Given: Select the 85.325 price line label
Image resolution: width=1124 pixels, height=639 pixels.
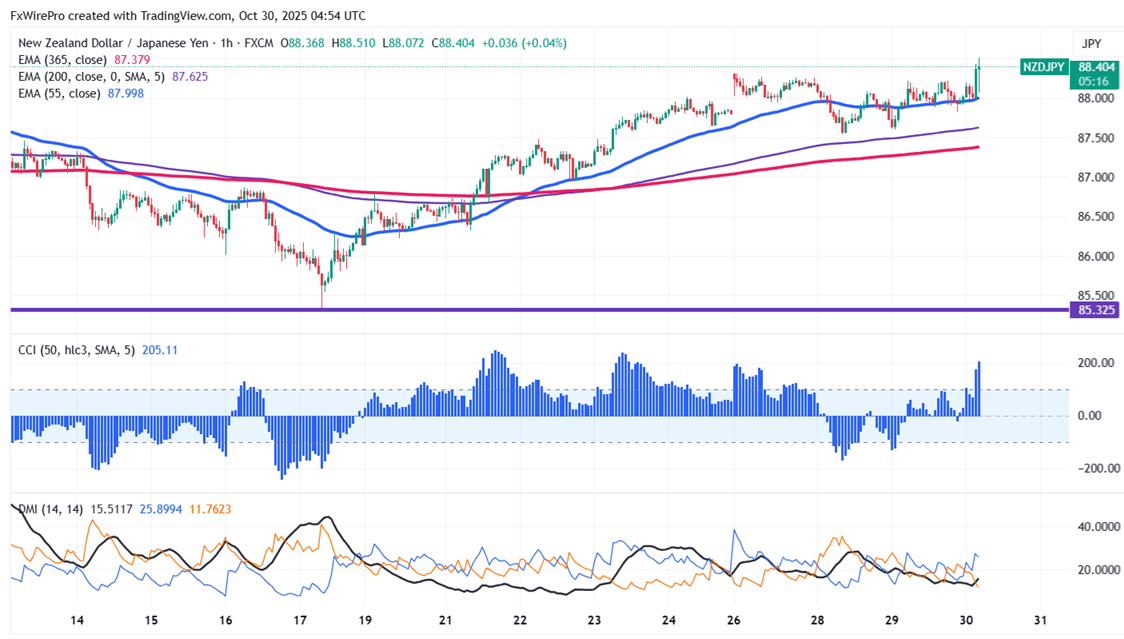Looking at the screenshot, I should point(1096,310).
